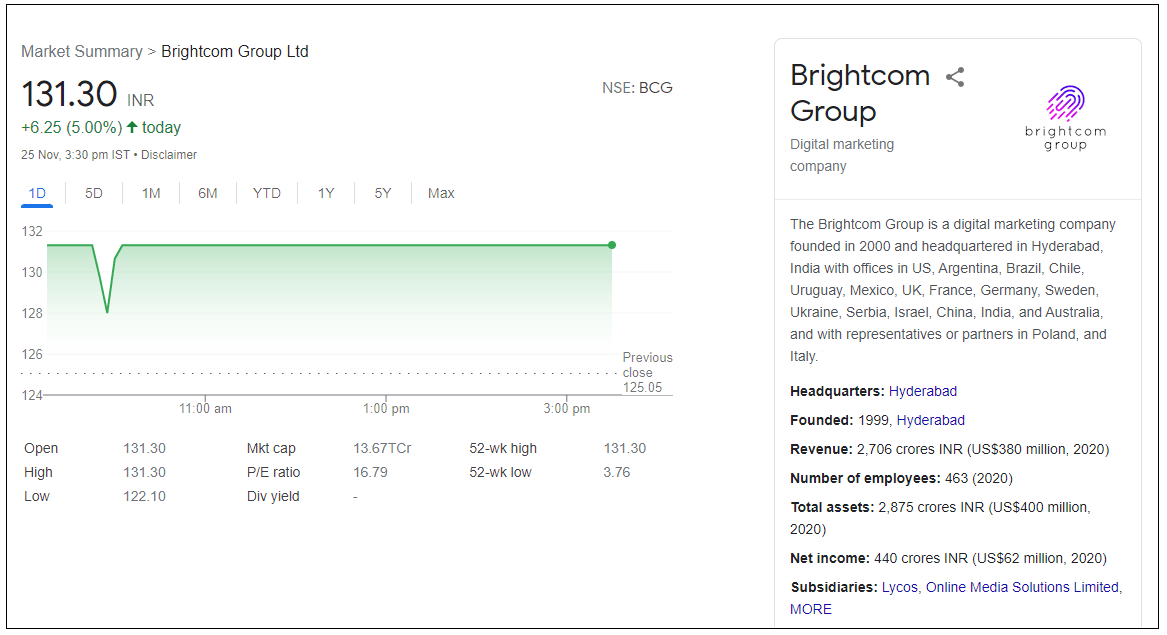Image resolution: width=1167 pixels, height=635 pixels.
Task: Follow the Headquarters Hyderabad link
Action: (923, 392)
